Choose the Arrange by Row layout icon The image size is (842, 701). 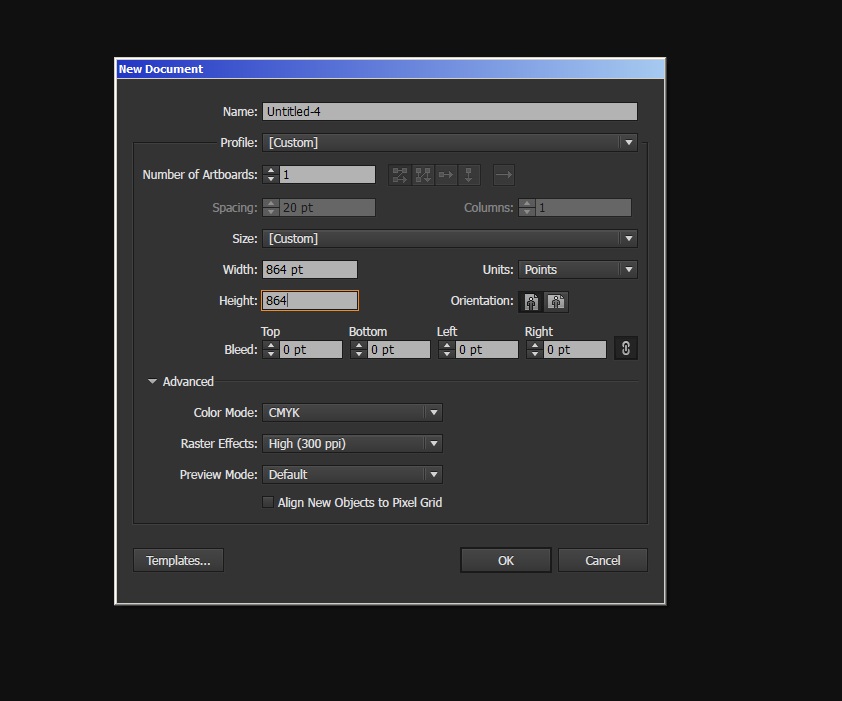(x=446, y=175)
